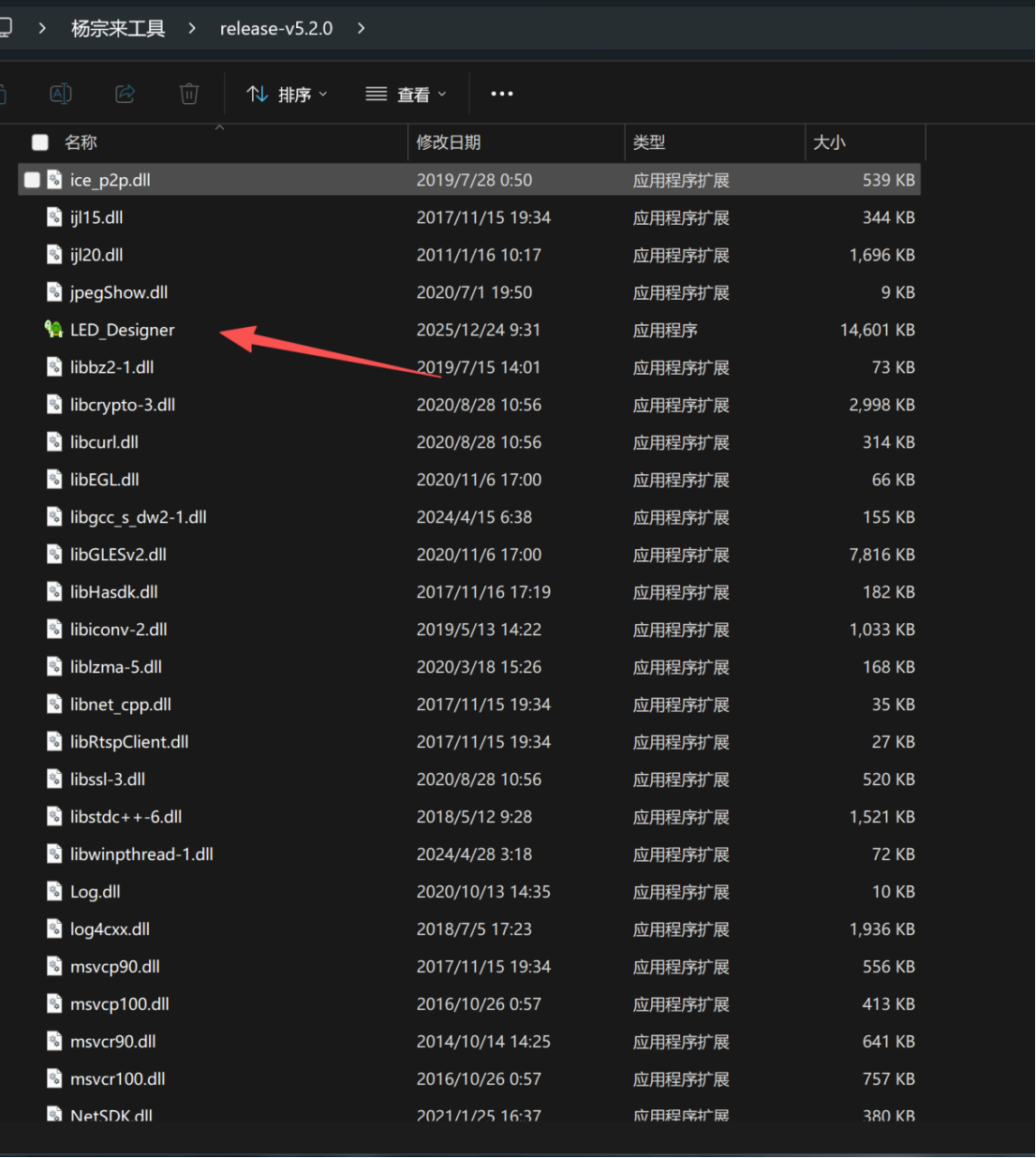Screen dimensions: 1036x1158
Task: Click the Share icon in the toolbar
Action: click(125, 94)
